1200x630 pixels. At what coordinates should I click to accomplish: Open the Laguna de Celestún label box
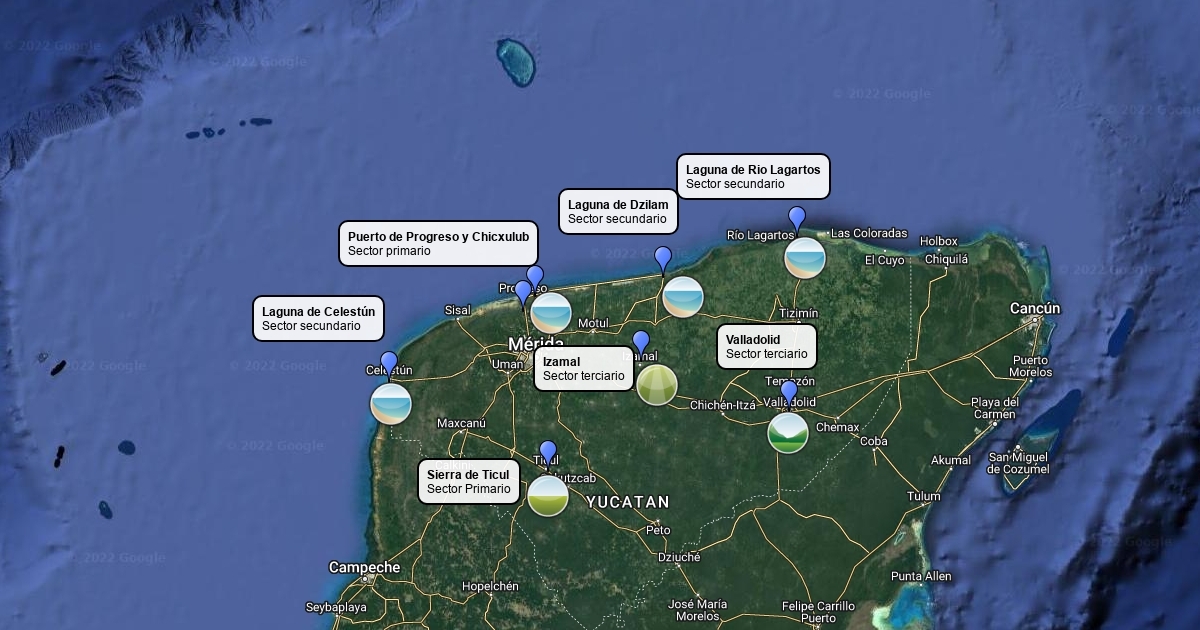(x=318, y=319)
